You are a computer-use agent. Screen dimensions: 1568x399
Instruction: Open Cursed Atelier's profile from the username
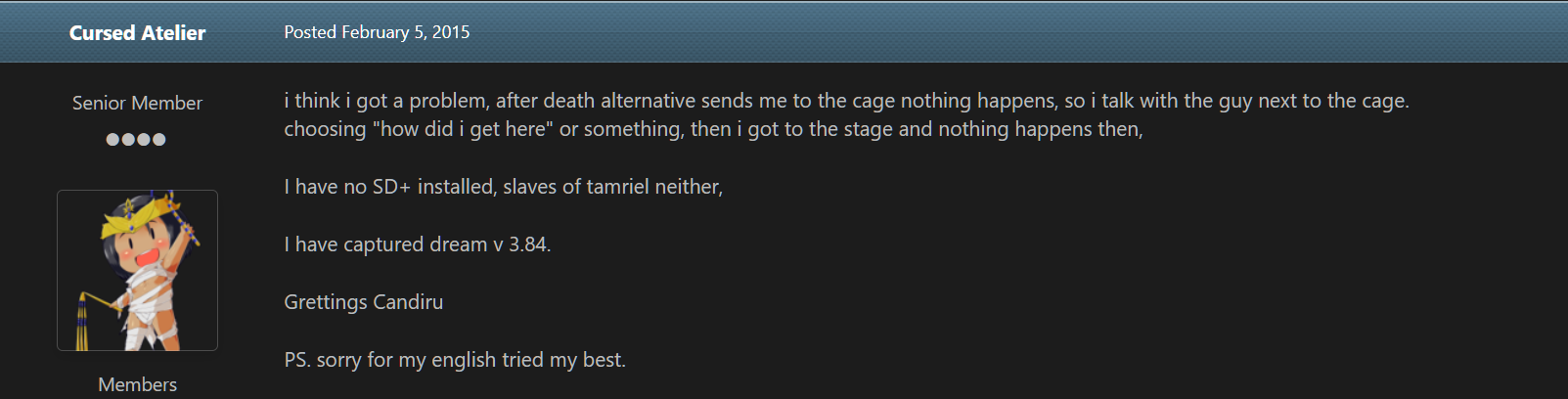pos(137,32)
